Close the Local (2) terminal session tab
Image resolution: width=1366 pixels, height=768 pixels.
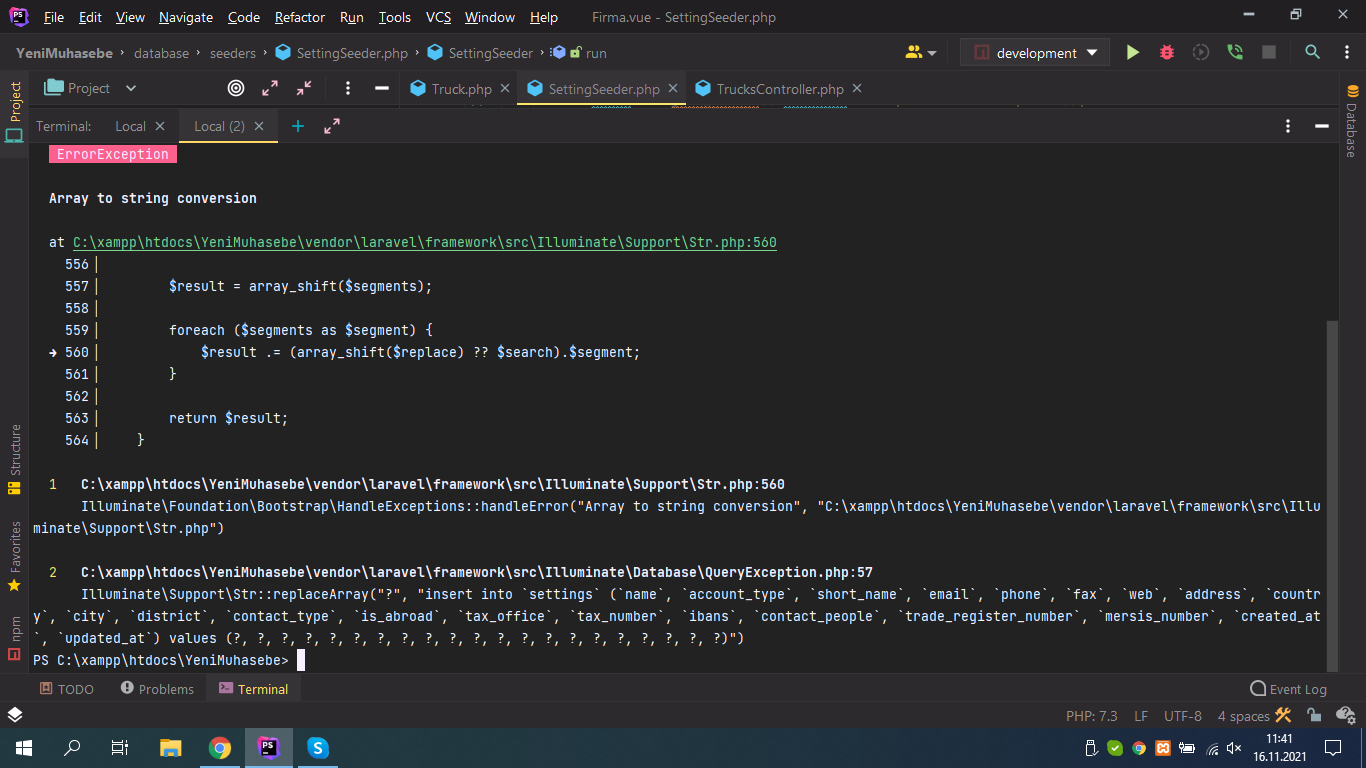point(259,126)
